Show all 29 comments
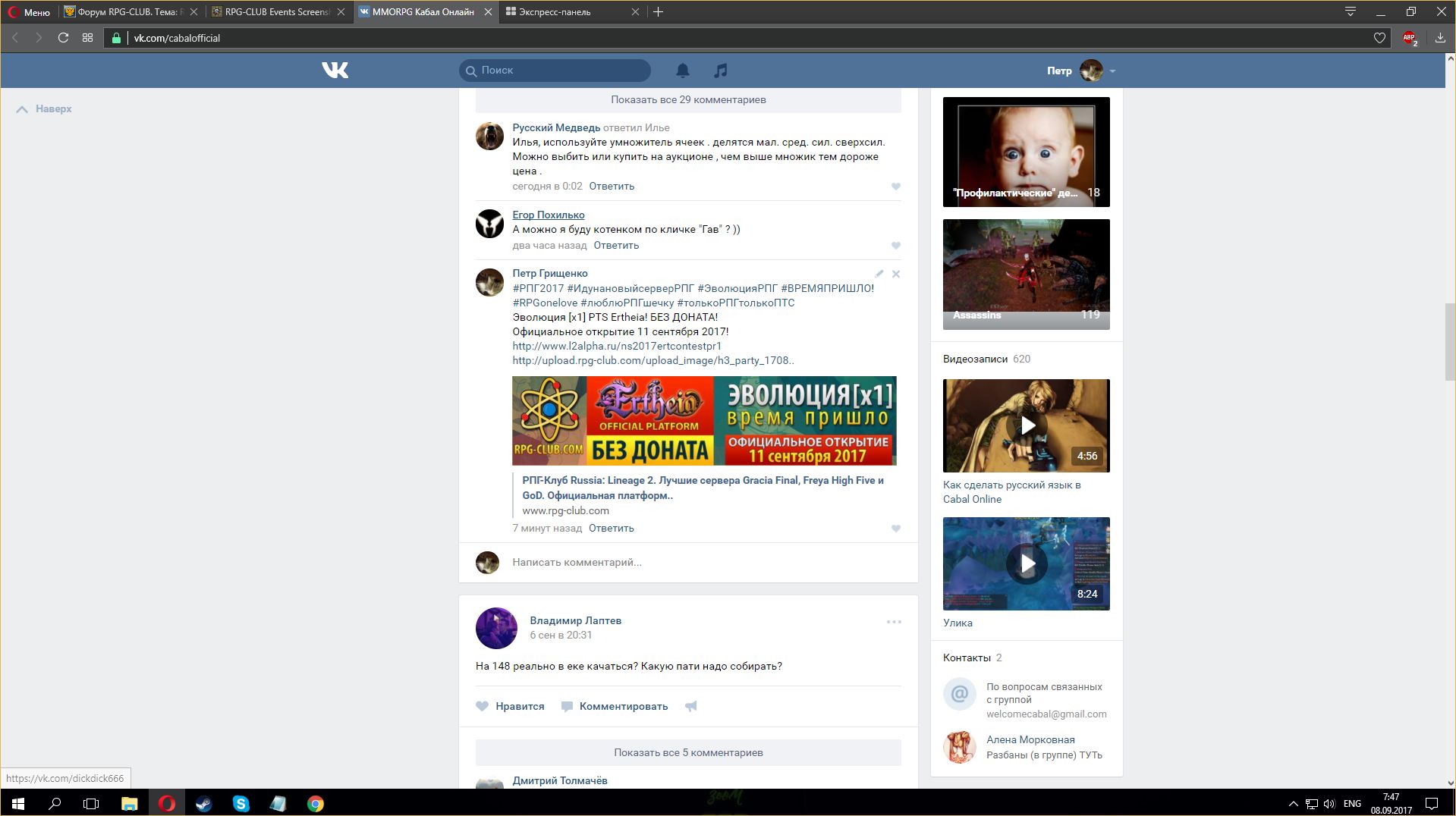 point(688,99)
